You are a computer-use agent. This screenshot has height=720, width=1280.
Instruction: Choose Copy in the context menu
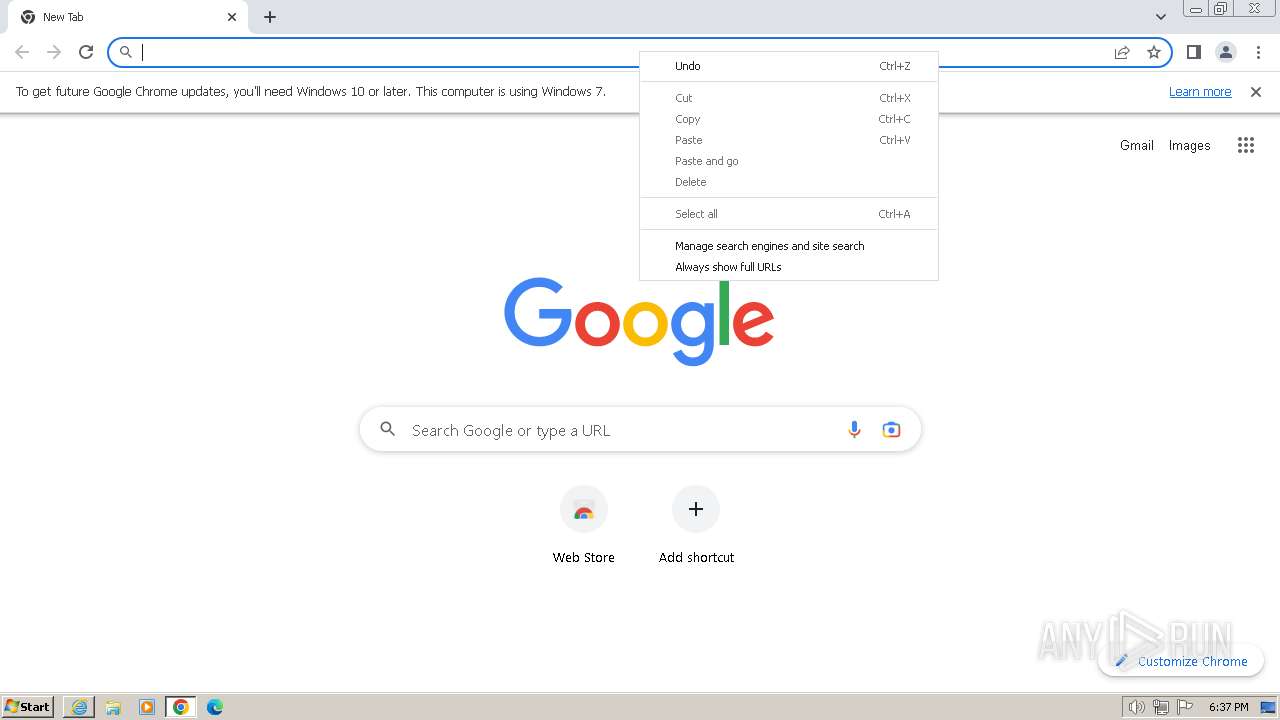pos(789,119)
